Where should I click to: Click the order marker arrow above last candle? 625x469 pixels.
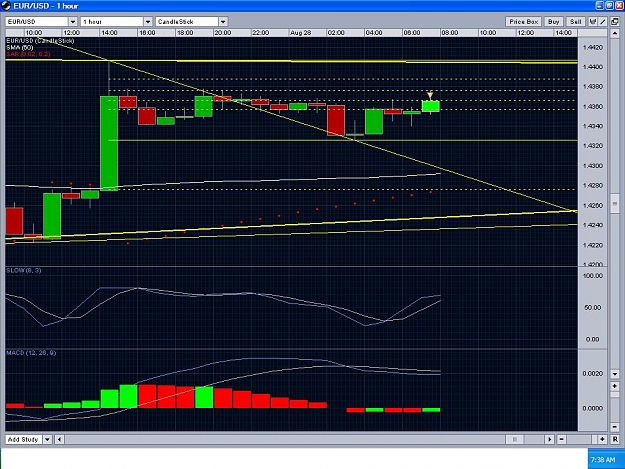[430, 96]
